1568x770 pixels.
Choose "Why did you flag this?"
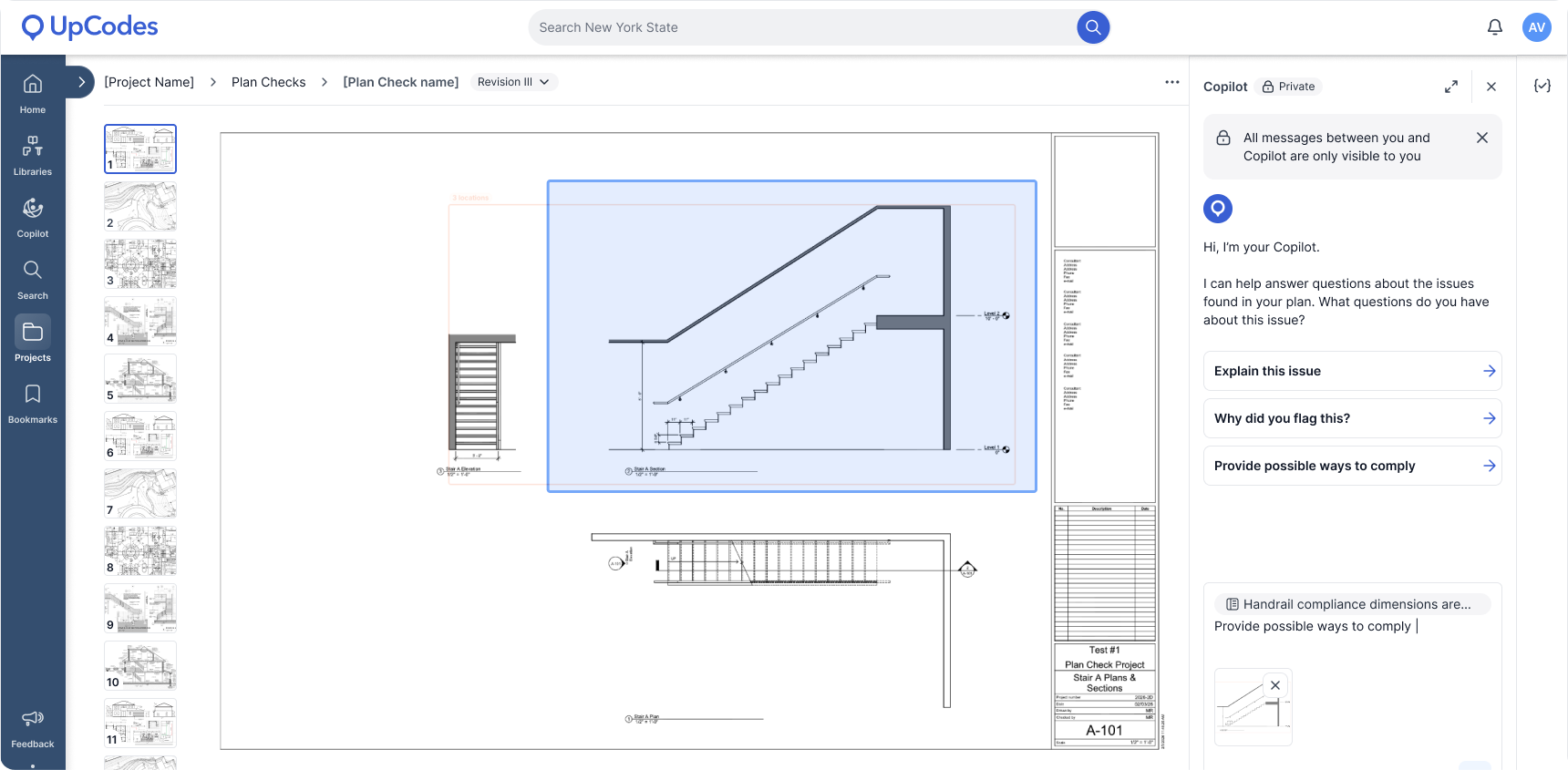point(1353,418)
